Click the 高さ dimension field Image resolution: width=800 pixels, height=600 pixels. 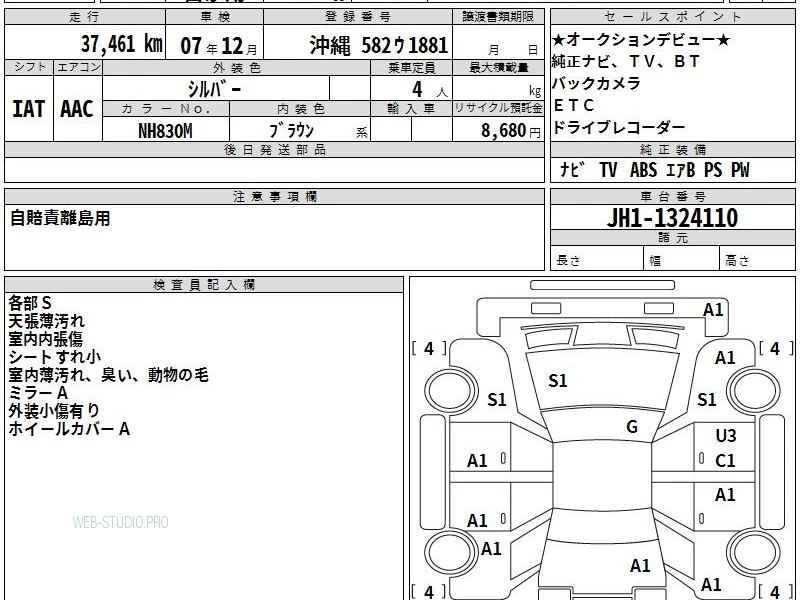(758, 258)
